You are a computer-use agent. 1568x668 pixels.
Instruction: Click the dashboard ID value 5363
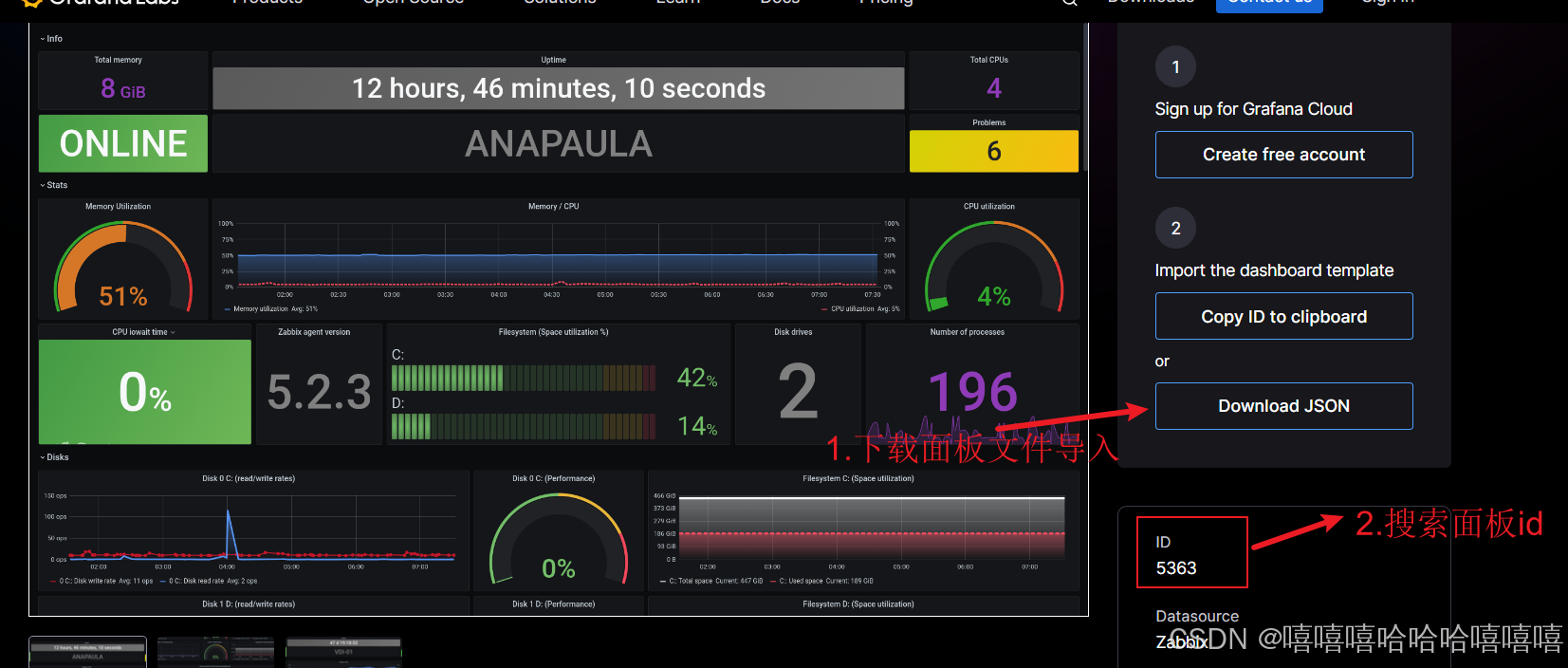point(1176,568)
